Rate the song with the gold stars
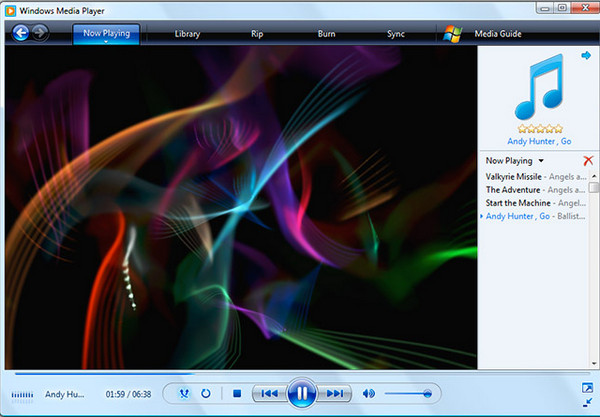The width and height of the screenshot is (600, 417). 540,129
